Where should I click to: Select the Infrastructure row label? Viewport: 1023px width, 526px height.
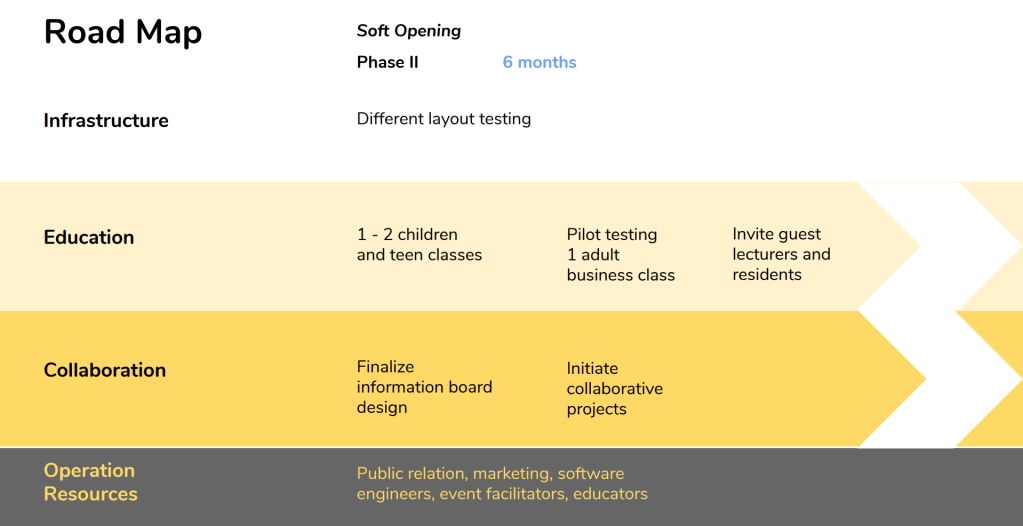point(106,121)
